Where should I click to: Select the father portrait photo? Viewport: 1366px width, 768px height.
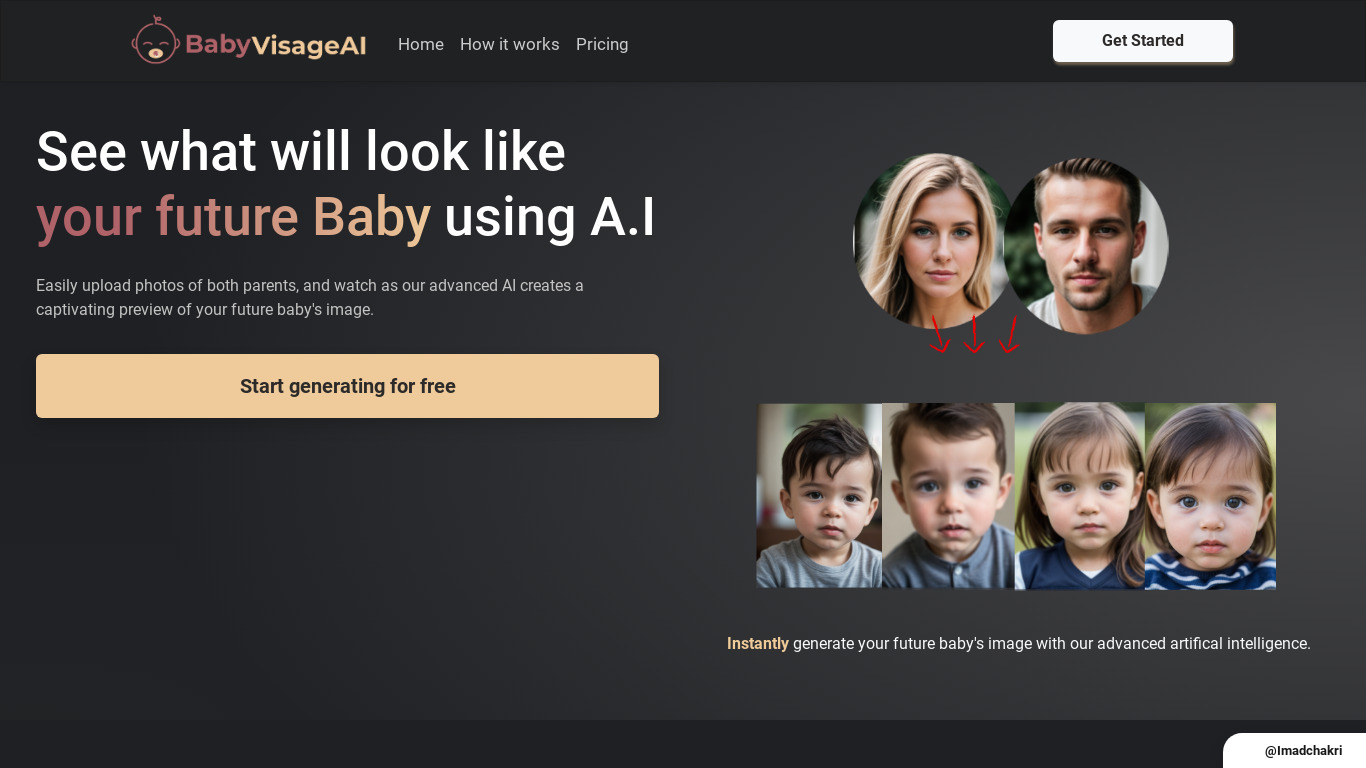[x=1088, y=245]
